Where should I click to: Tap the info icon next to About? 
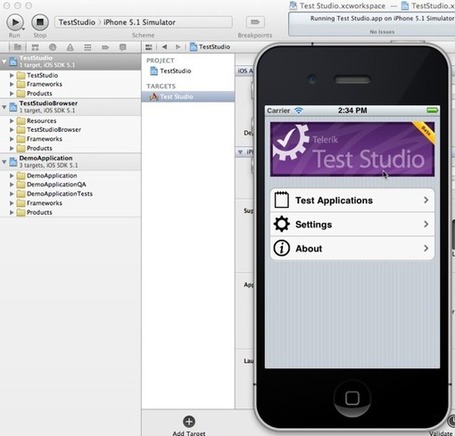(282, 248)
